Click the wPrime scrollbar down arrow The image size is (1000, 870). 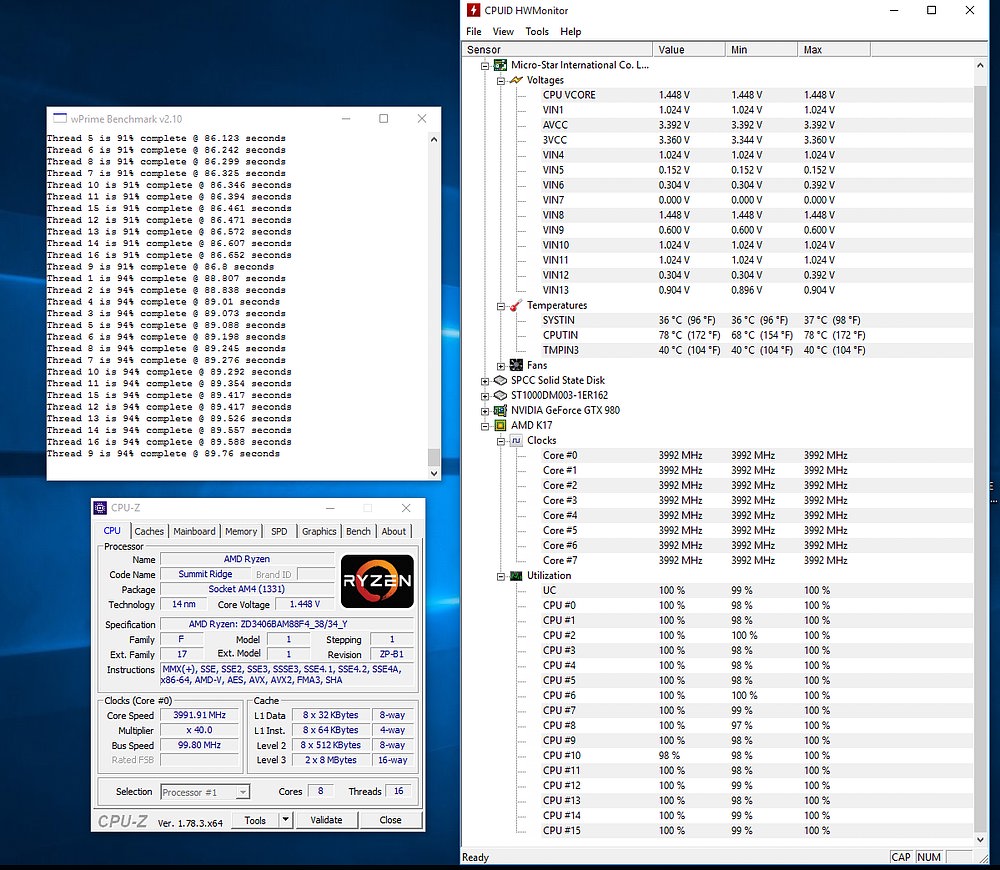click(434, 473)
